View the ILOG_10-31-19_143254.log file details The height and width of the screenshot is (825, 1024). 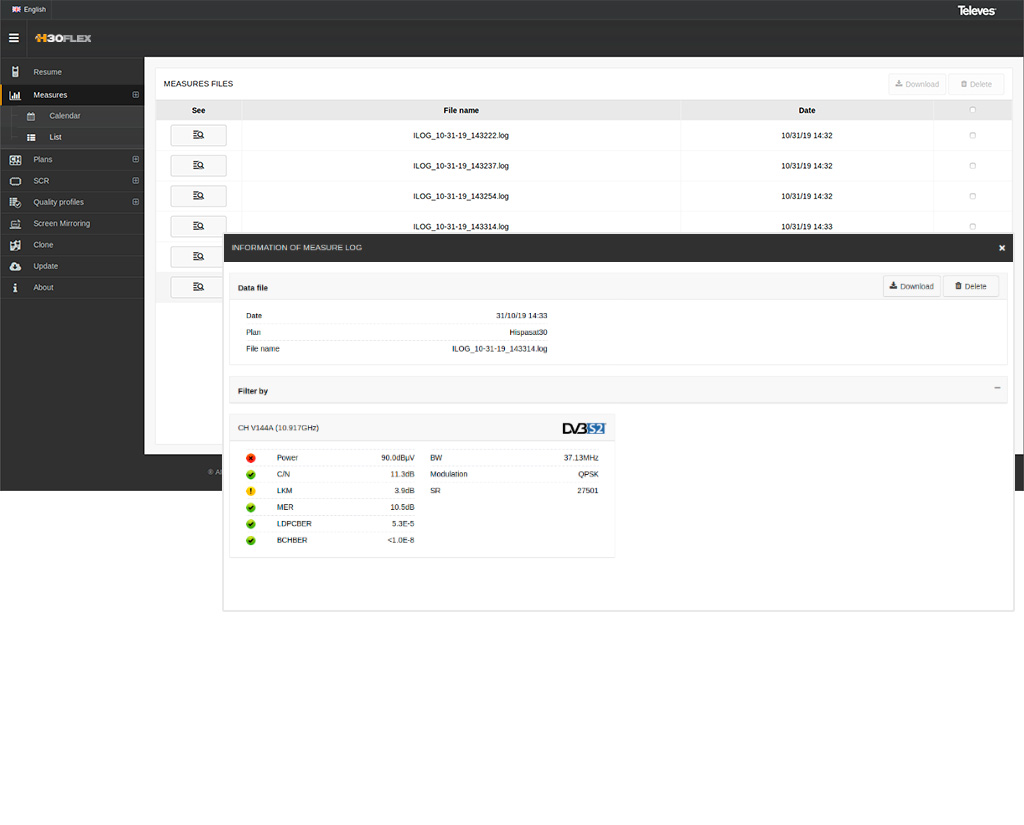[198, 196]
